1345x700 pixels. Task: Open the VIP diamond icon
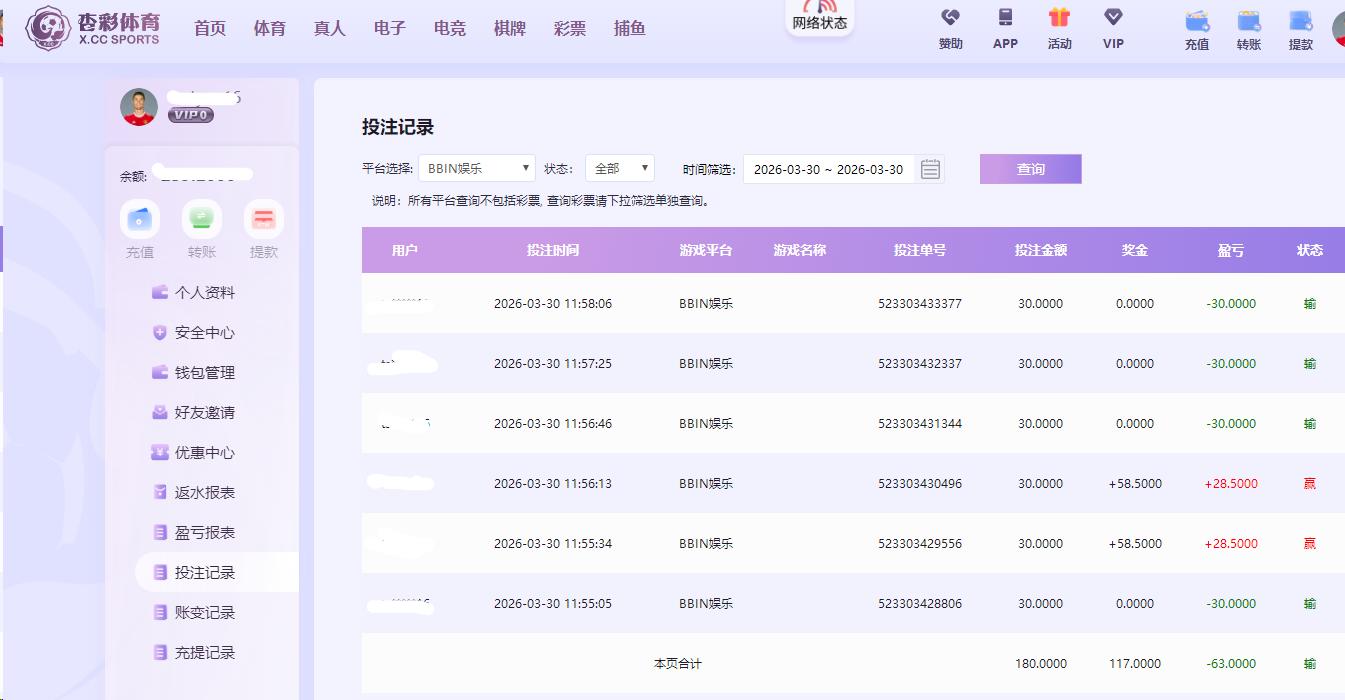tap(1113, 17)
